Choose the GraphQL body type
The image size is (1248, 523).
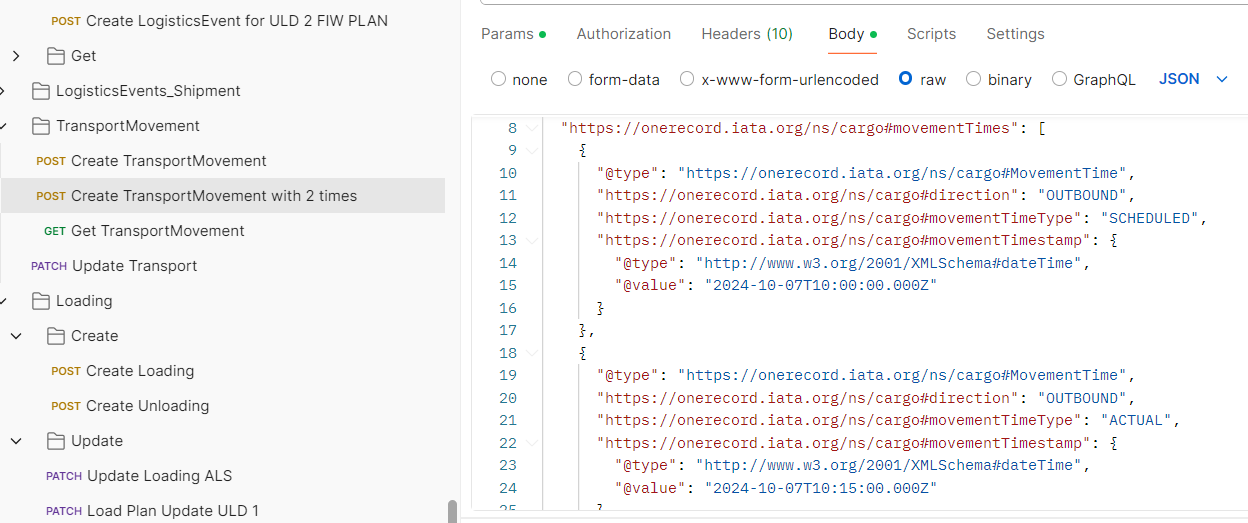coord(1060,79)
